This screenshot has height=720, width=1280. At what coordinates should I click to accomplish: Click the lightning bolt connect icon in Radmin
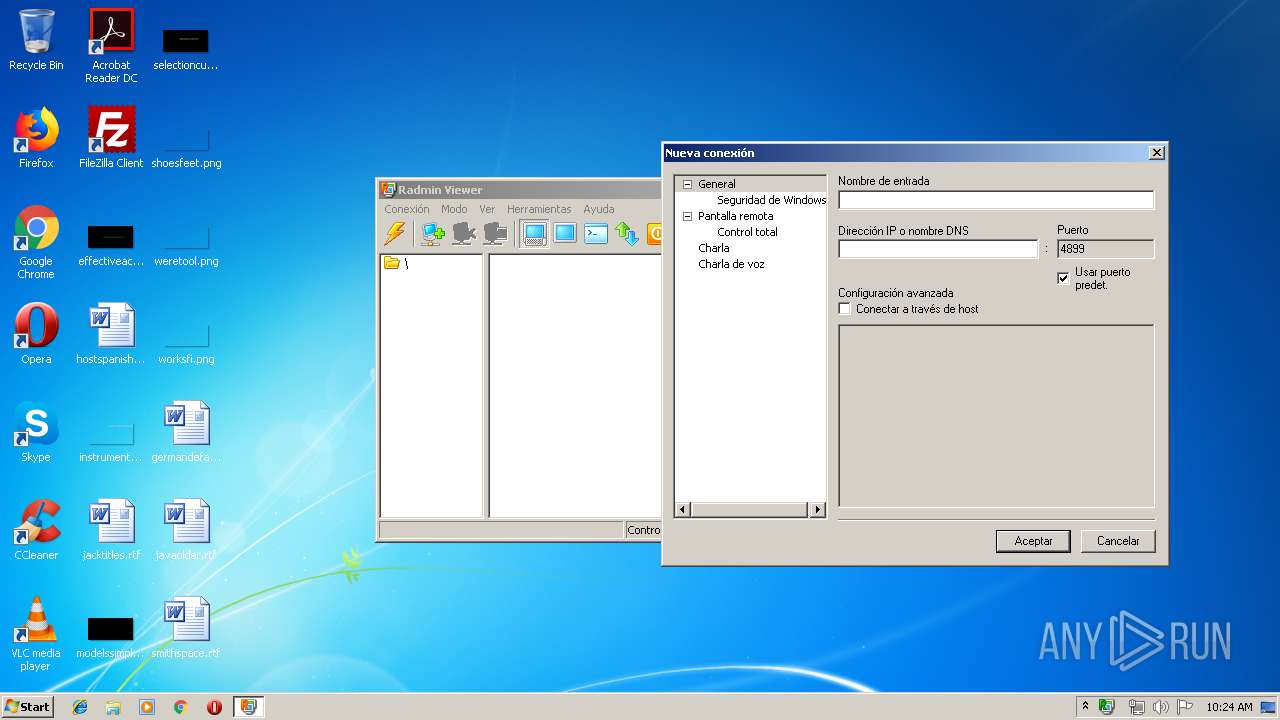pos(395,233)
